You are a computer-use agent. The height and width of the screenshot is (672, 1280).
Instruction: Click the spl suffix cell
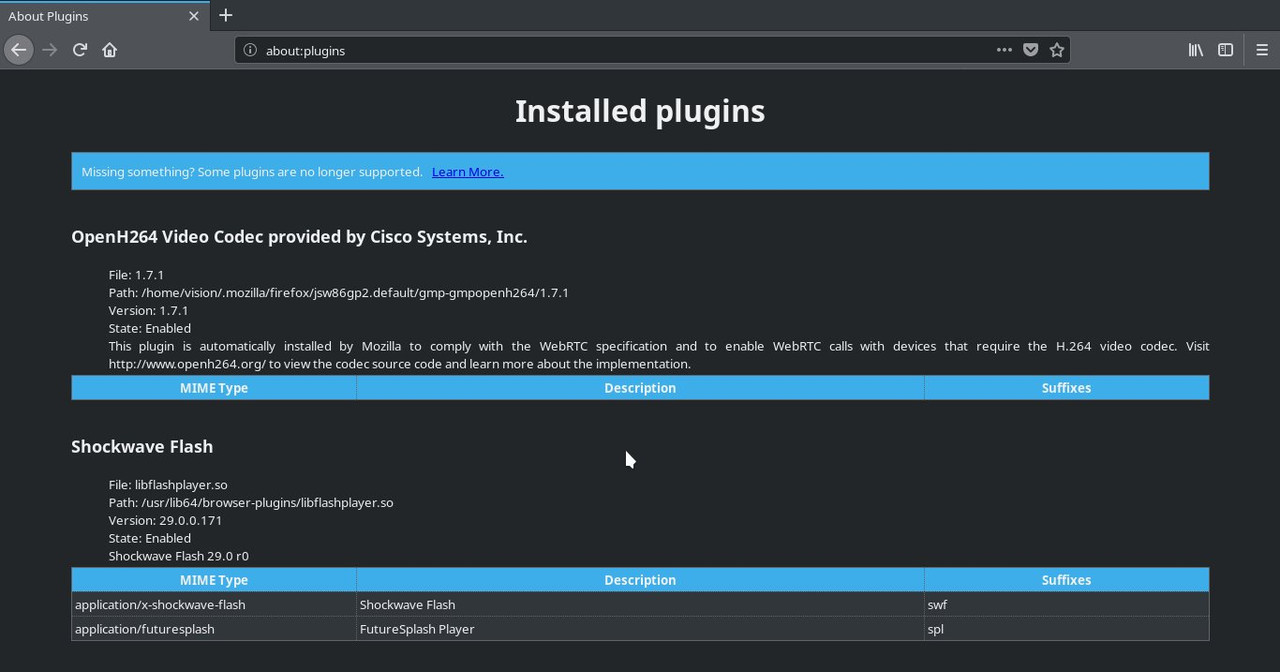tap(1066, 629)
